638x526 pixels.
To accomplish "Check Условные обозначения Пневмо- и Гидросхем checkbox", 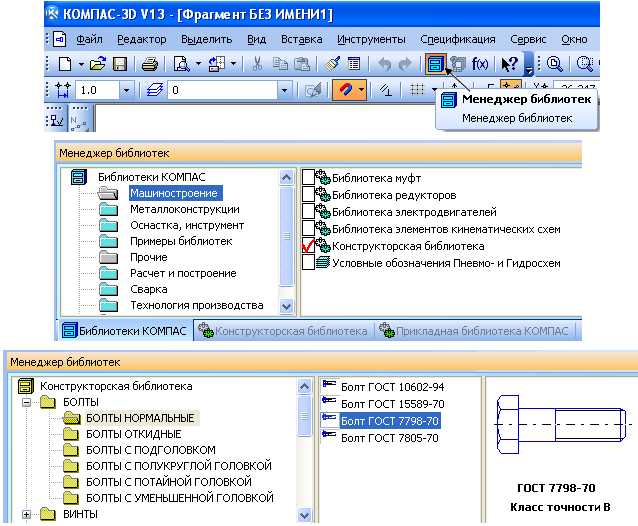I will click(x=308, y=262).
